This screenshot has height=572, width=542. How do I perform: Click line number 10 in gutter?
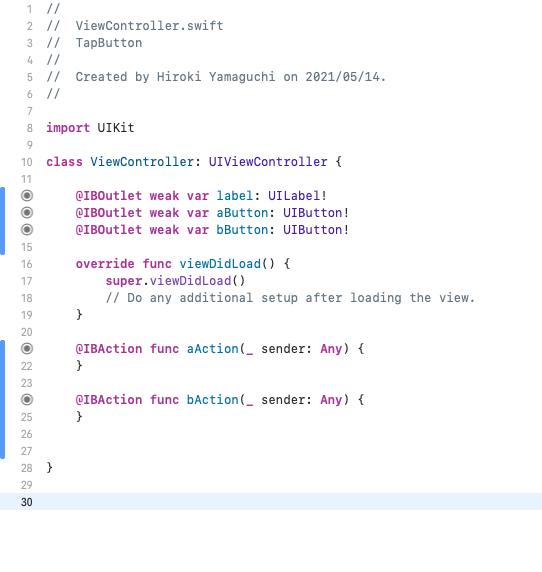tap(27, 162)
